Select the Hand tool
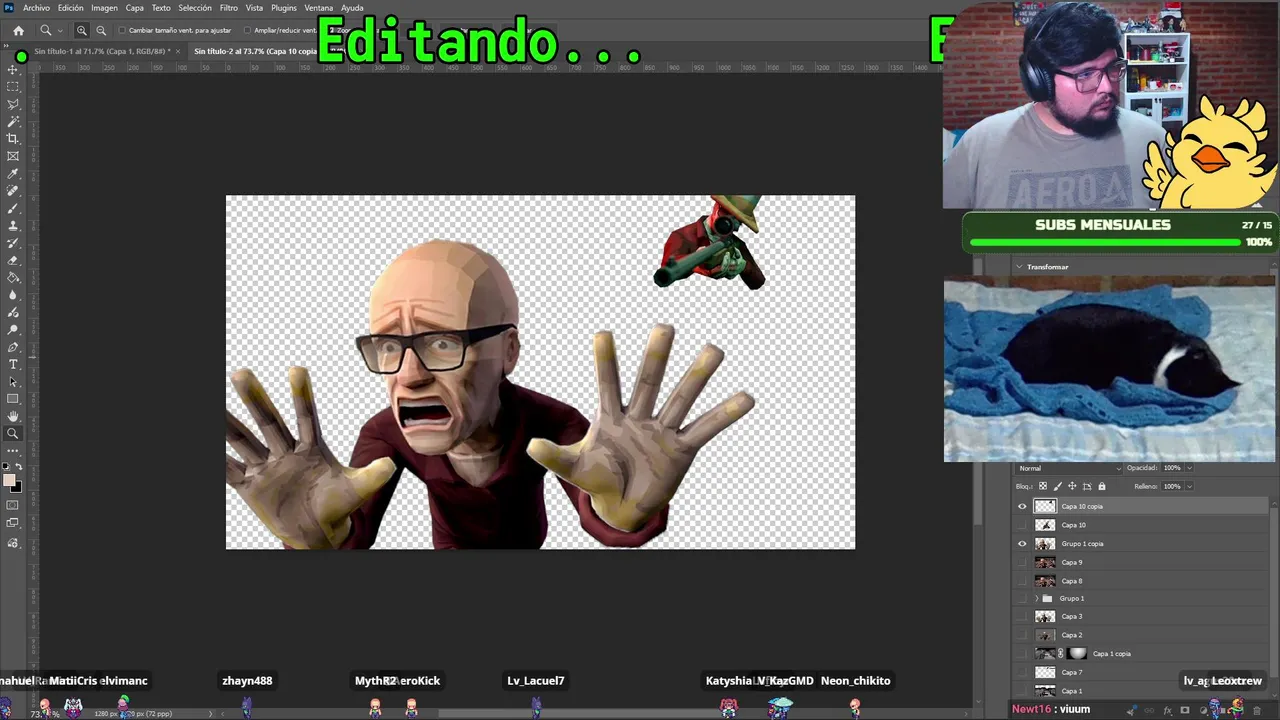1280x720 pixels. (x=13, y=416)
